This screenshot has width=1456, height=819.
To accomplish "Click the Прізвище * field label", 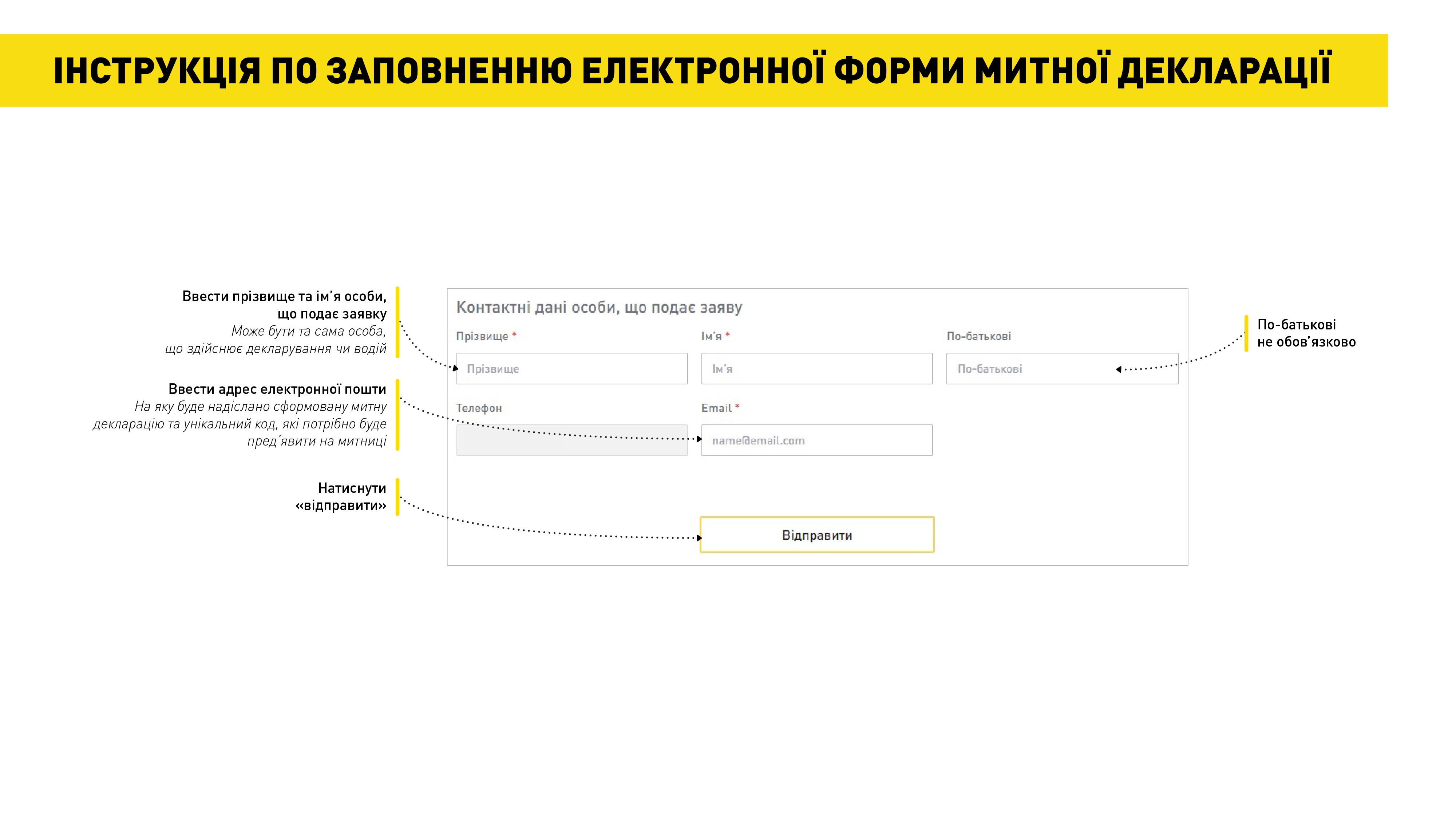I will click(x=486, y=336).
